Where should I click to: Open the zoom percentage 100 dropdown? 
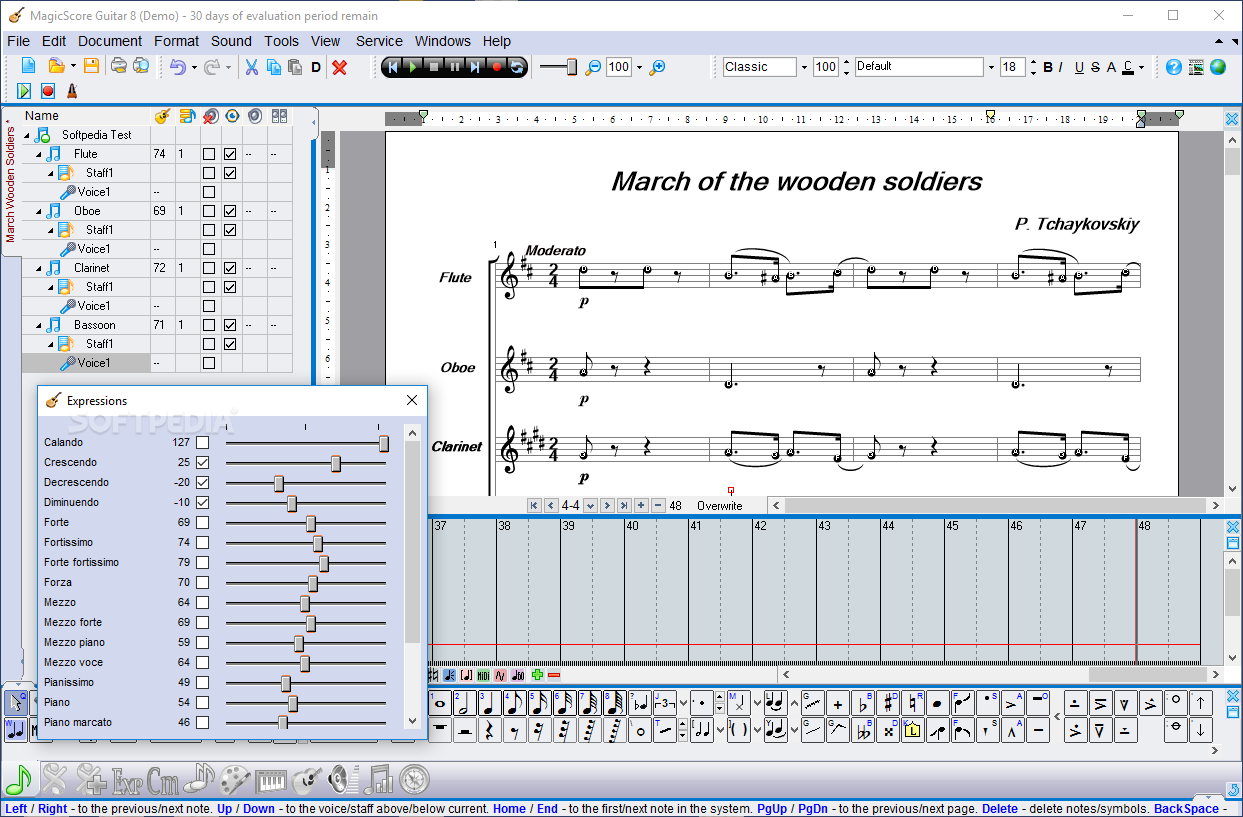(x=640, y=67)
